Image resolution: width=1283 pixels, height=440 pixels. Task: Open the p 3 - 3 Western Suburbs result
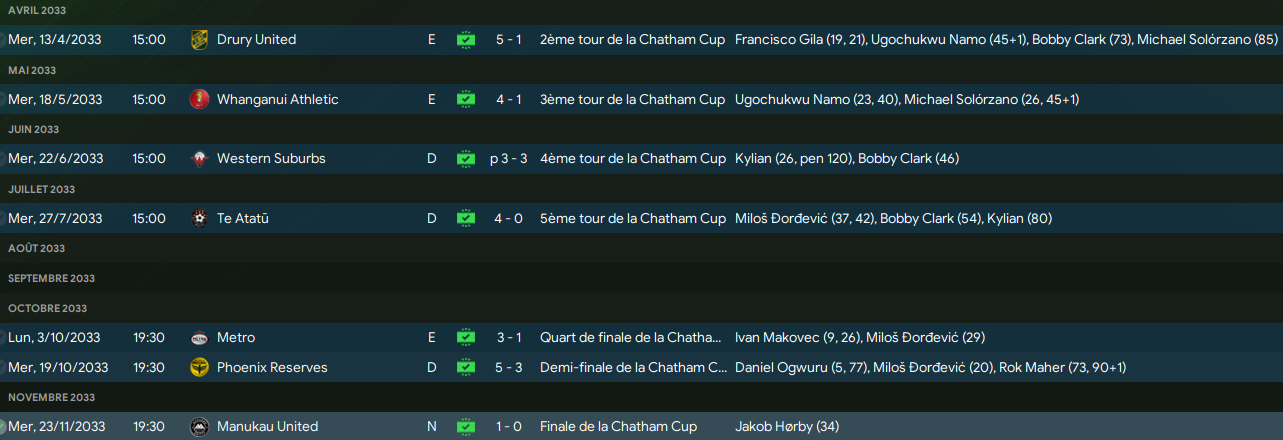coord(508,158)
